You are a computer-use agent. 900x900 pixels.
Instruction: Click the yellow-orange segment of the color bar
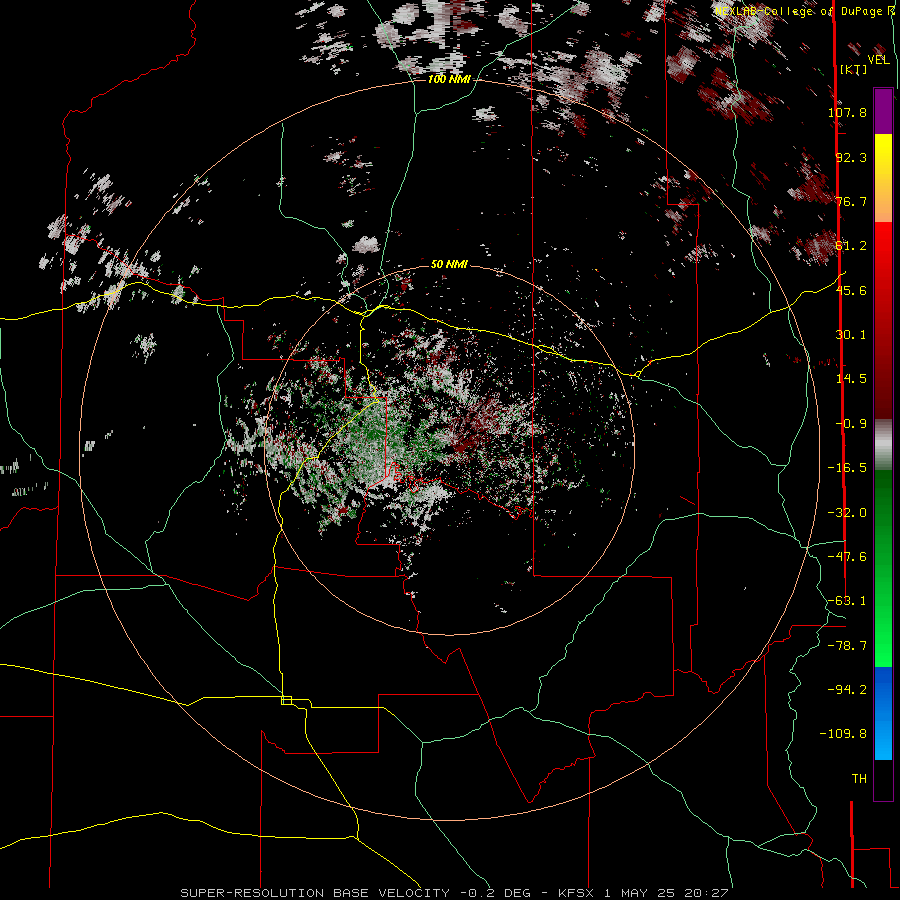883,178
